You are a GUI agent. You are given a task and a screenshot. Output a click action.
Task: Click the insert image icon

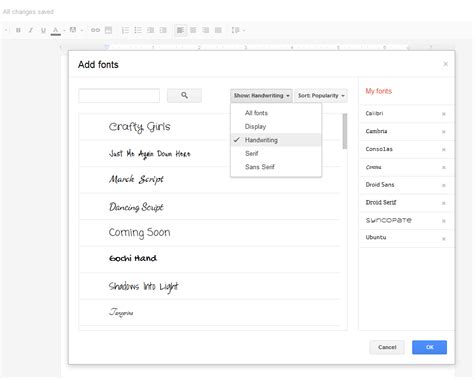click(108, 30)
